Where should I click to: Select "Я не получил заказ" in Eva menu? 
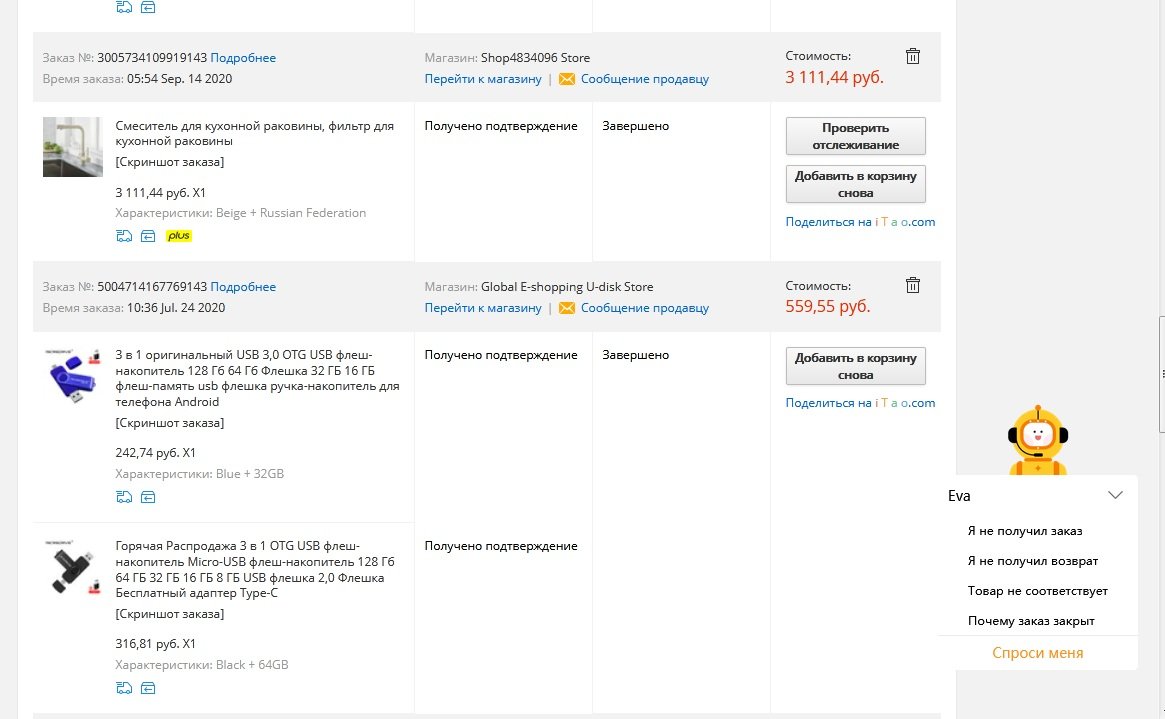(1025, 531)
